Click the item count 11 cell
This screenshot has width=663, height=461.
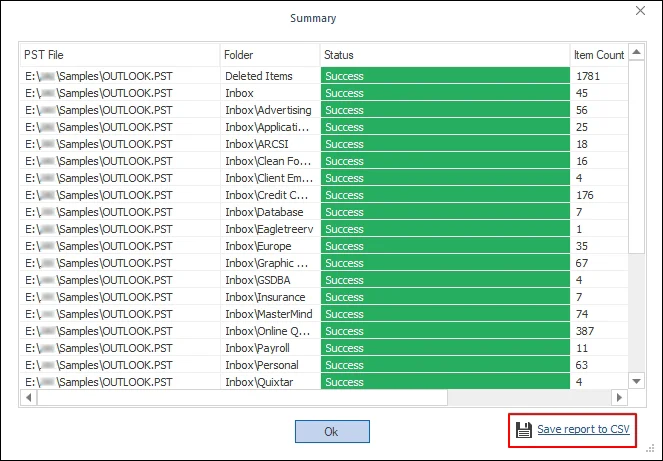[x=599, y=348]
